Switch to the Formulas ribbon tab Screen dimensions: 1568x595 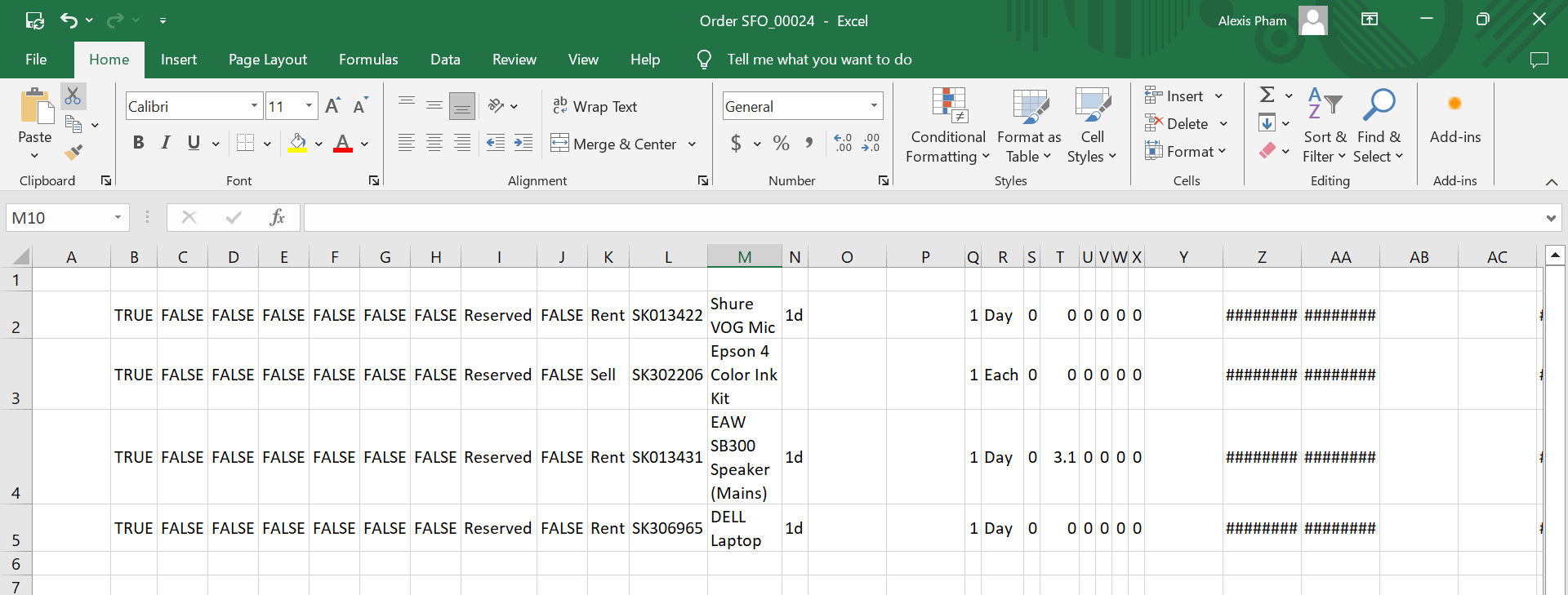pos(368,60)
